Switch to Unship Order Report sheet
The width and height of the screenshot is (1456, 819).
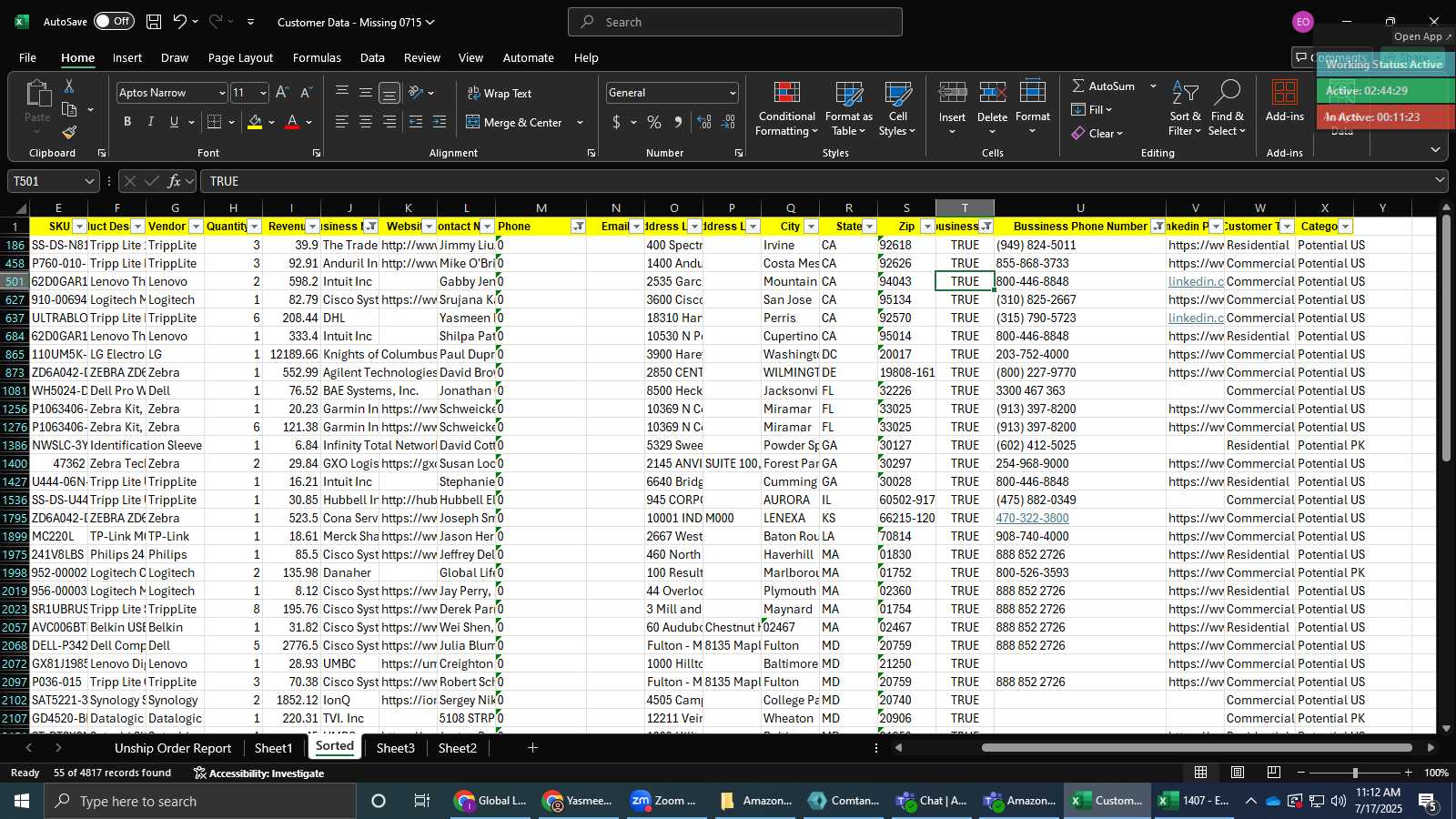pos(173,748)
